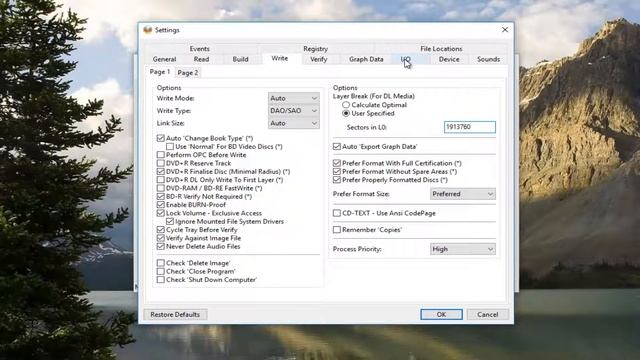Confirm settings with OK button

441,314
